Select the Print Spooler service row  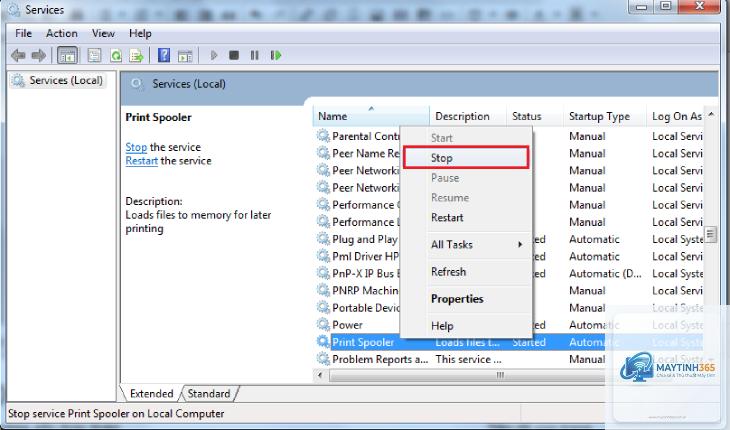[x=509, y=342]
